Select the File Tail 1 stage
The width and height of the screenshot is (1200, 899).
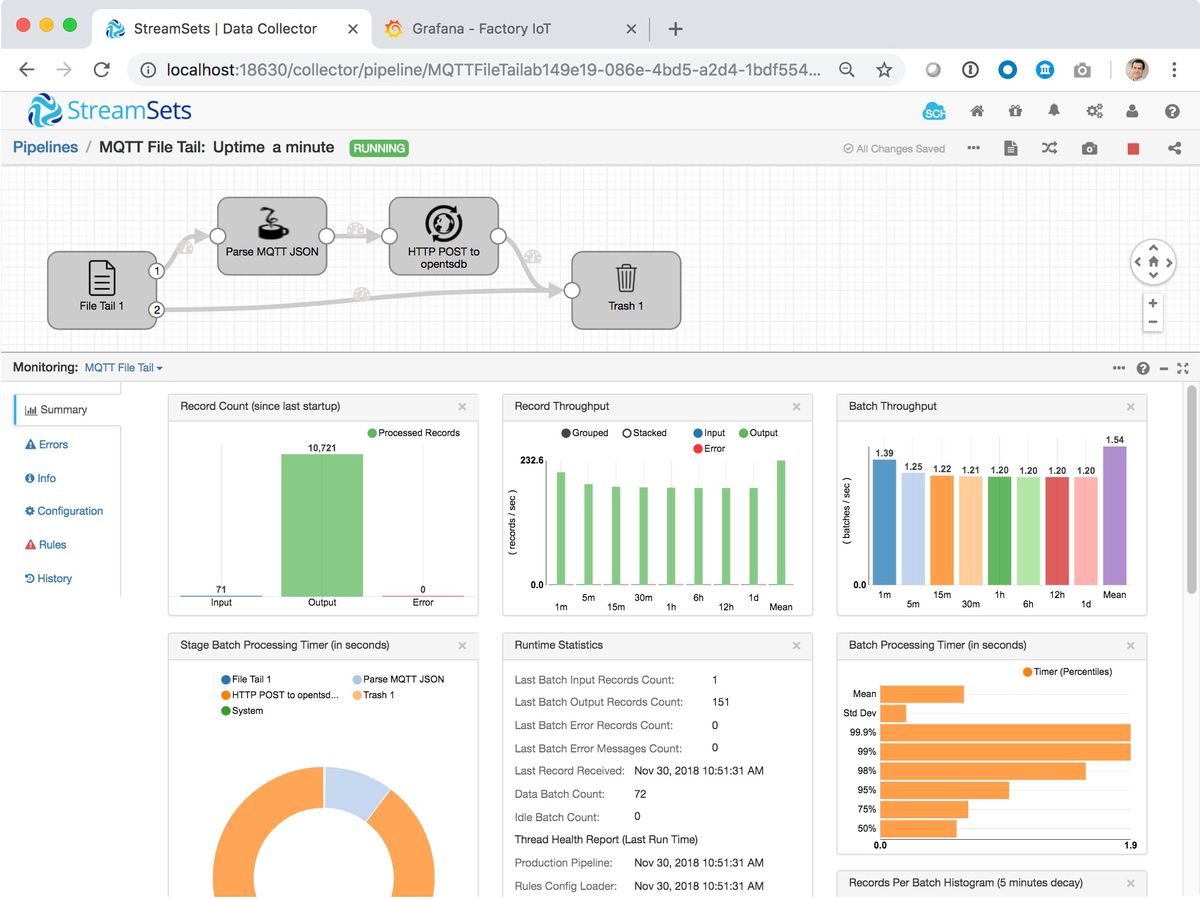[102, 290]
